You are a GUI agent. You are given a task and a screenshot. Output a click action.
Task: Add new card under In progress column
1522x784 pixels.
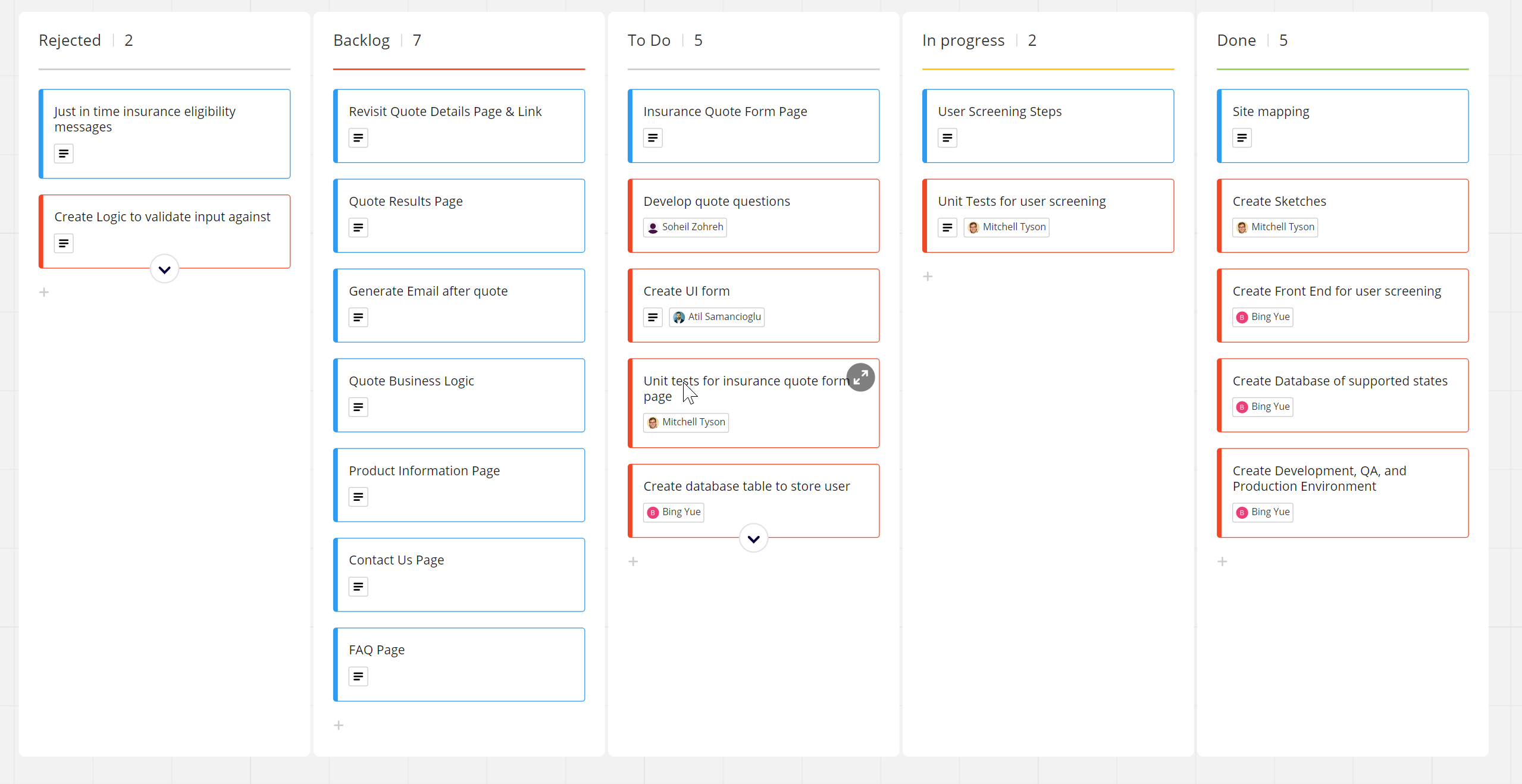click(x=928, y=277)
